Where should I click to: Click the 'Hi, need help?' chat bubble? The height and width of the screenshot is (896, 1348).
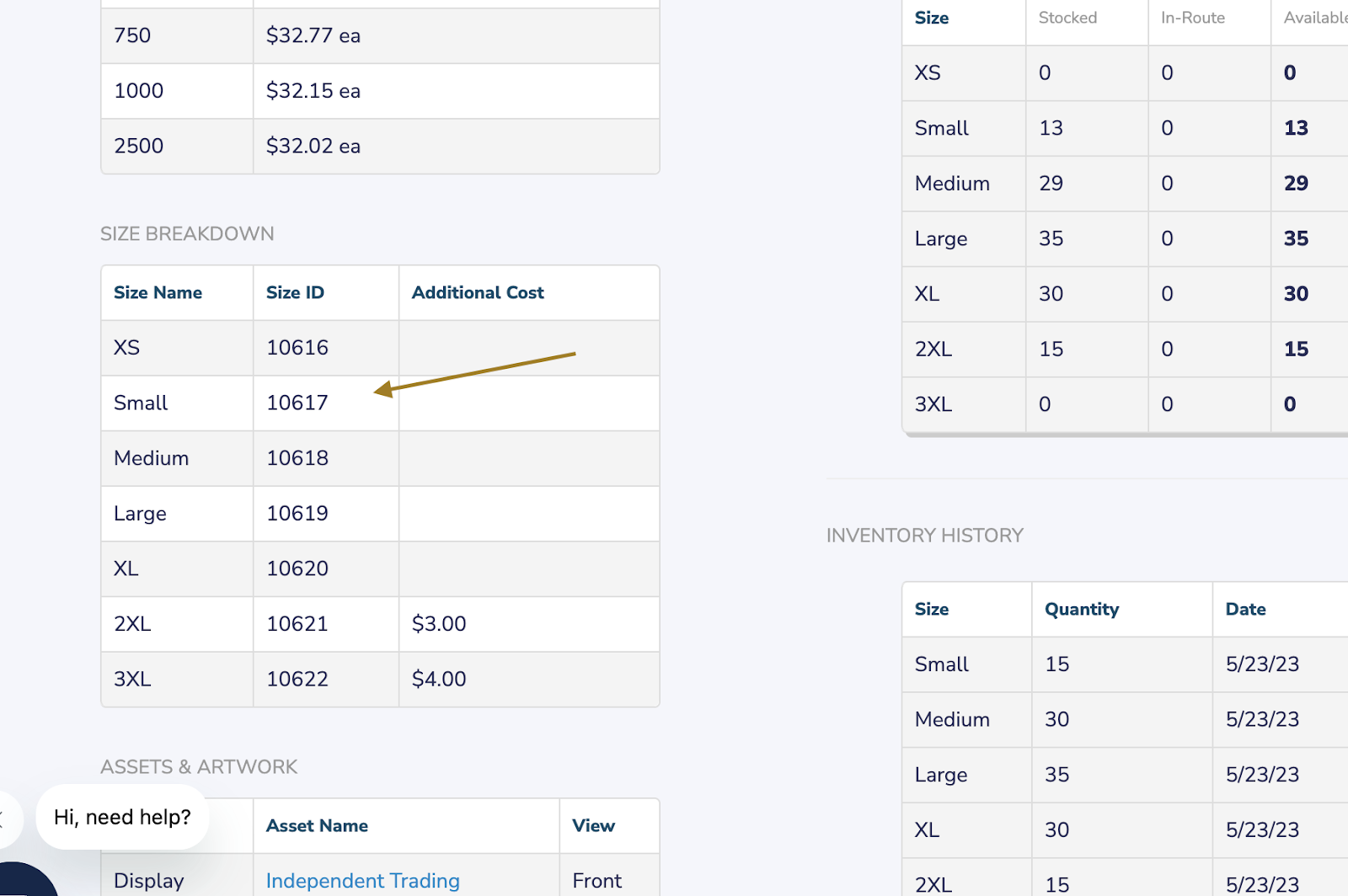pyautogui.click(x=122, y=817)
